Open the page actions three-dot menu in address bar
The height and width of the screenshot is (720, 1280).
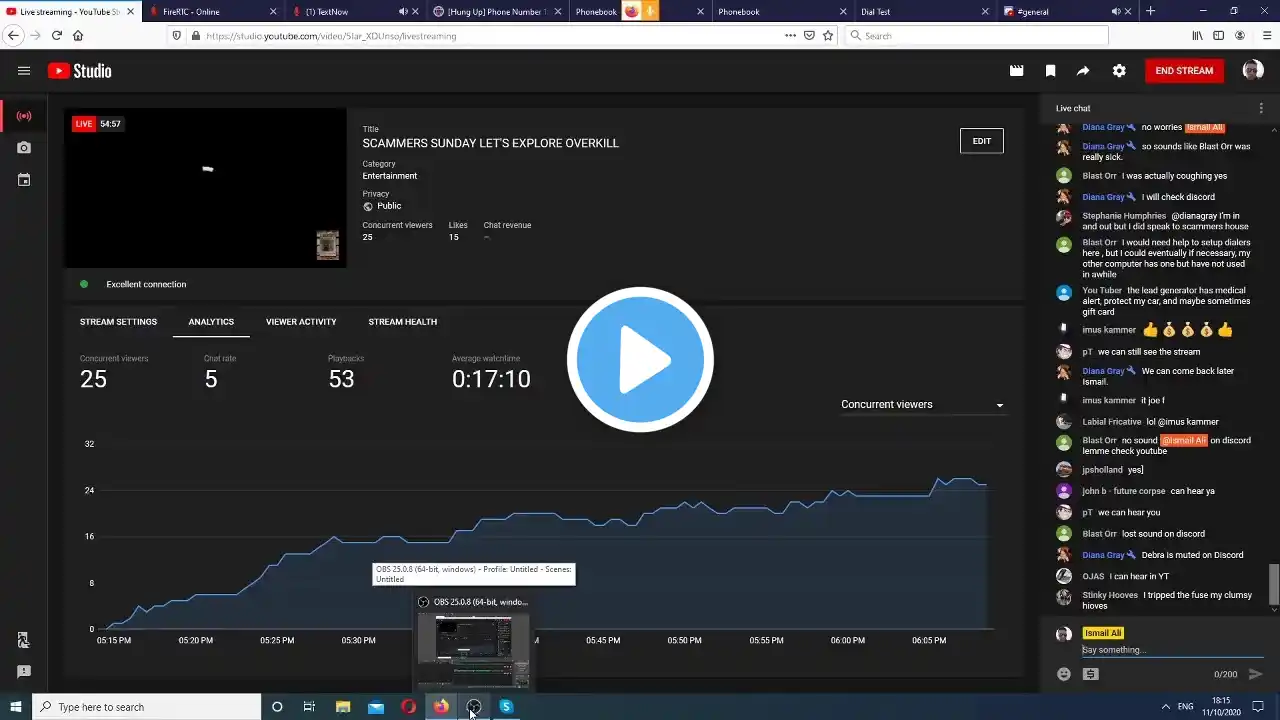(x=790, y=35)
